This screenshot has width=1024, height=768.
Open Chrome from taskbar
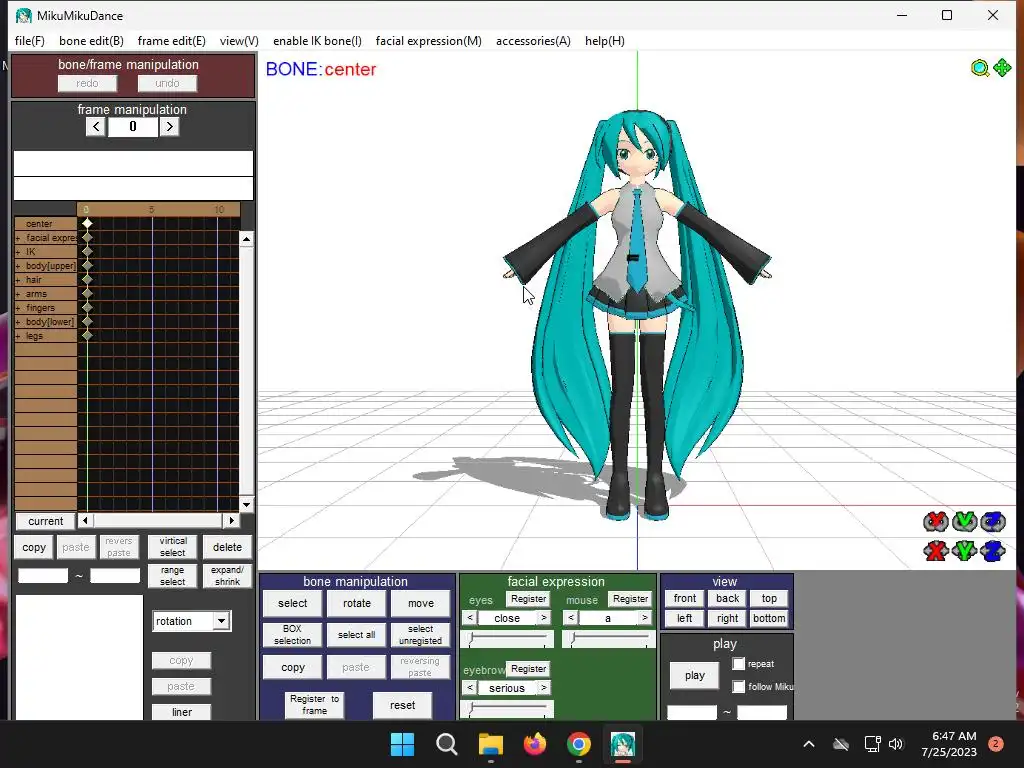(x=579, y=744)
